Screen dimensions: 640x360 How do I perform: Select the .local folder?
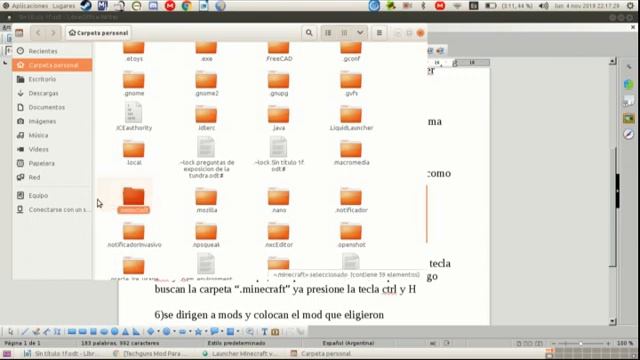(134, 152)
